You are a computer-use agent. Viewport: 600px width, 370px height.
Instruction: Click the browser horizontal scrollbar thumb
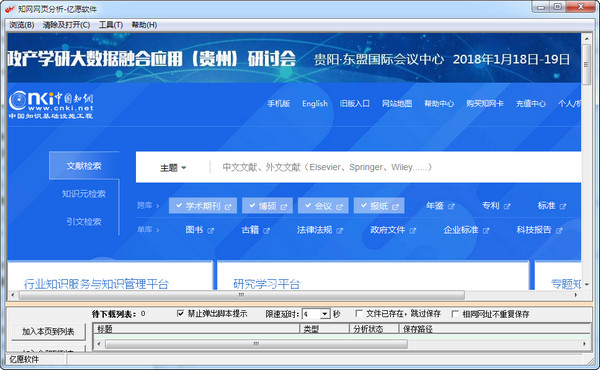coord(241,295)
